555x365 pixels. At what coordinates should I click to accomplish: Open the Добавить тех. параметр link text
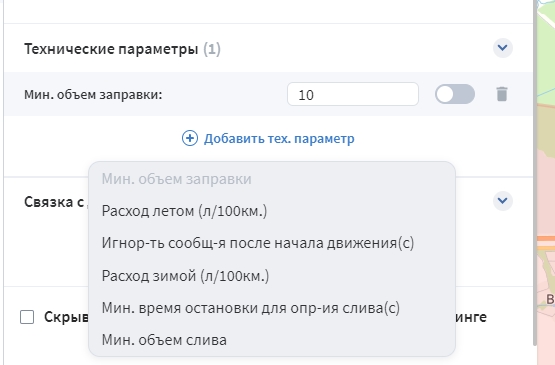pyautogui.click(x=279, y=138)
